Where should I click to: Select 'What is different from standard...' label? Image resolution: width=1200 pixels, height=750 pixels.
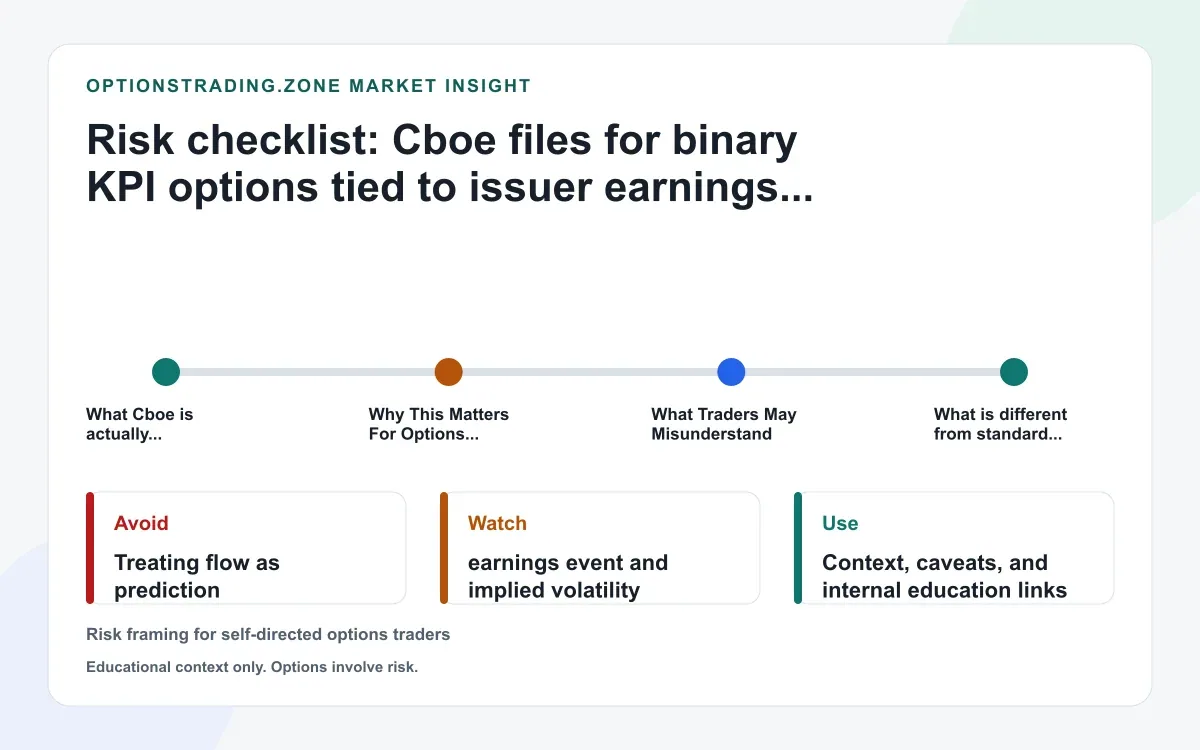(1000, 424)
